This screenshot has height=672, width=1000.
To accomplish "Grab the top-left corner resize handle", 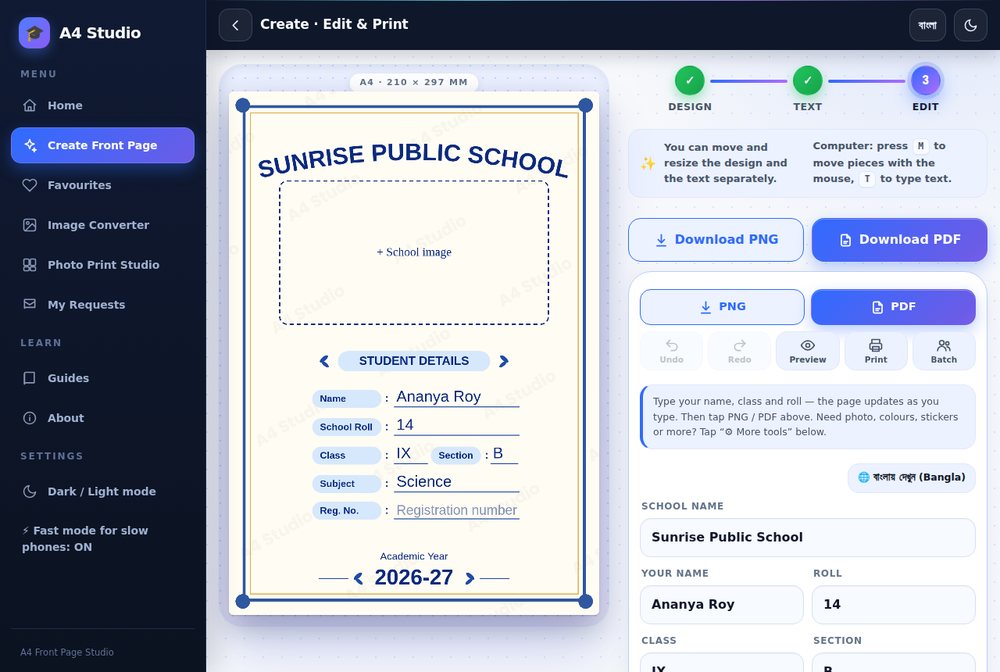I will point(243,105).
